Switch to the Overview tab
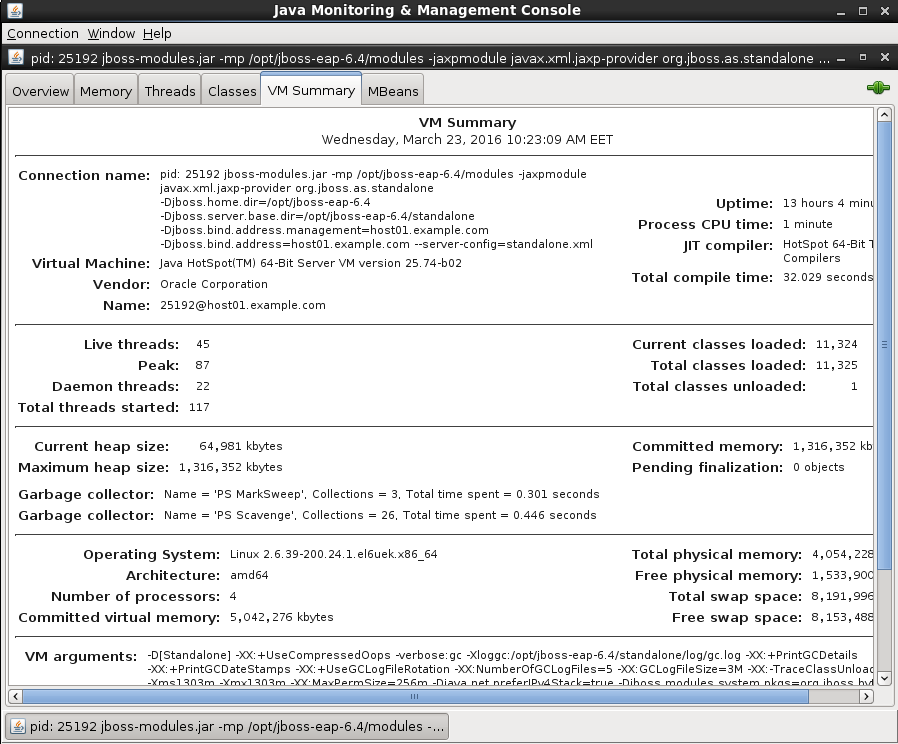Screen dimensions: 898x744 [x=40, y=91]
